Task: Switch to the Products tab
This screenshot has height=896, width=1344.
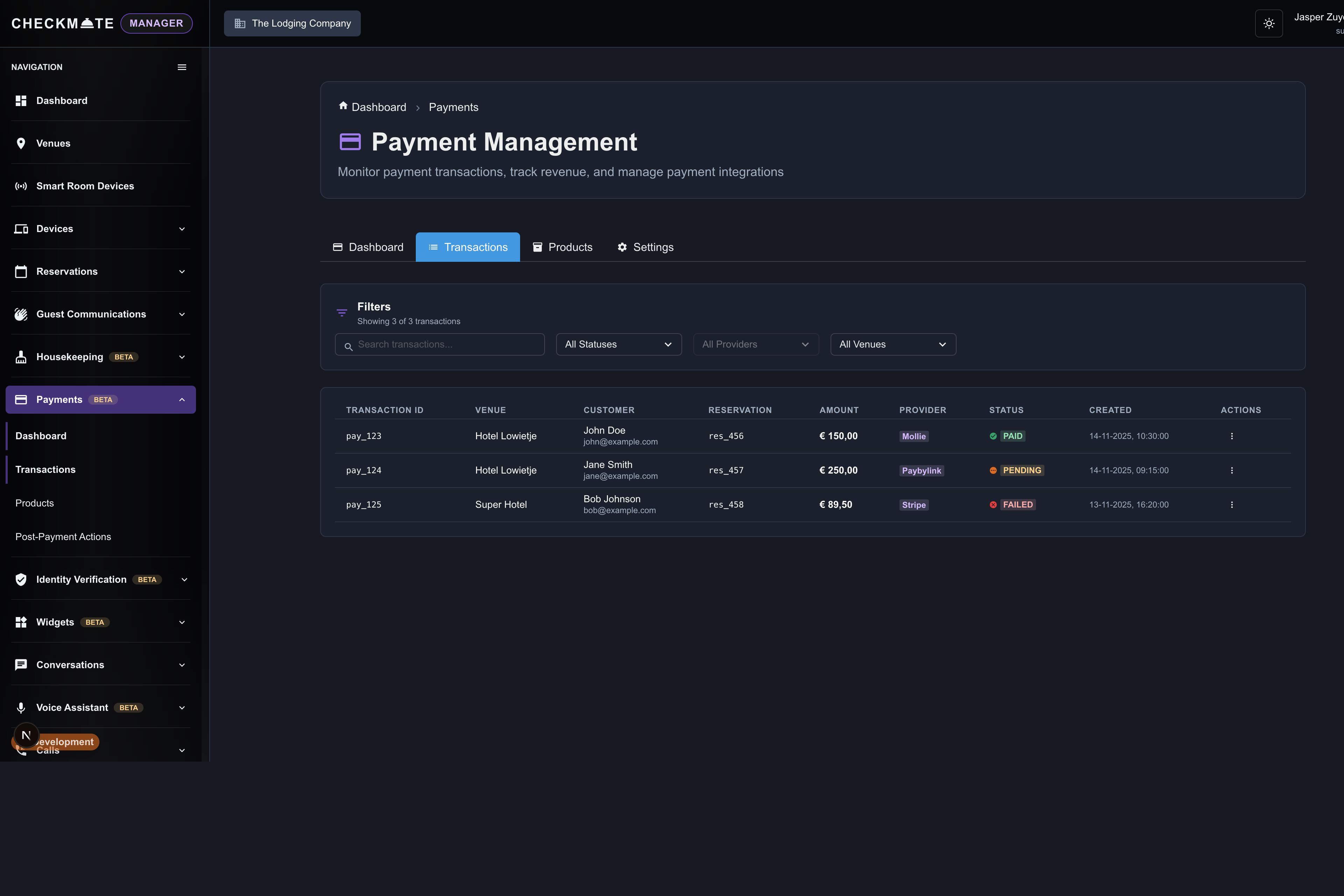Action: 562,247
